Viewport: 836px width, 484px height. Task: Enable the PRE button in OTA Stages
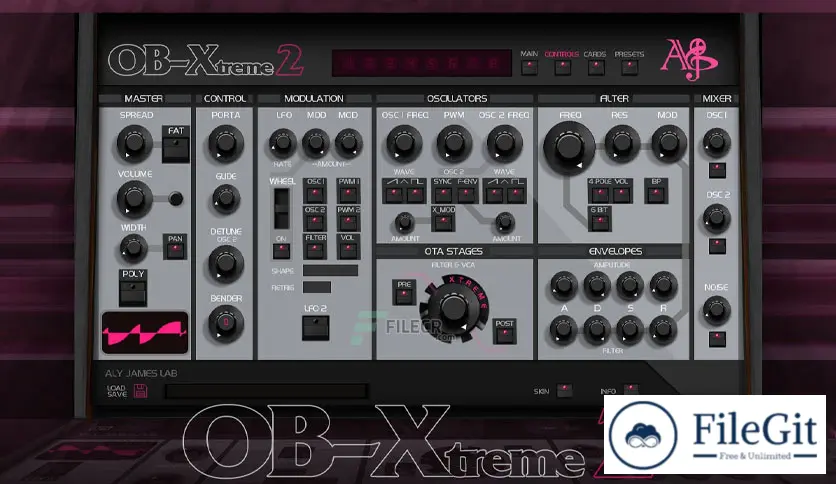click(404, 296)
